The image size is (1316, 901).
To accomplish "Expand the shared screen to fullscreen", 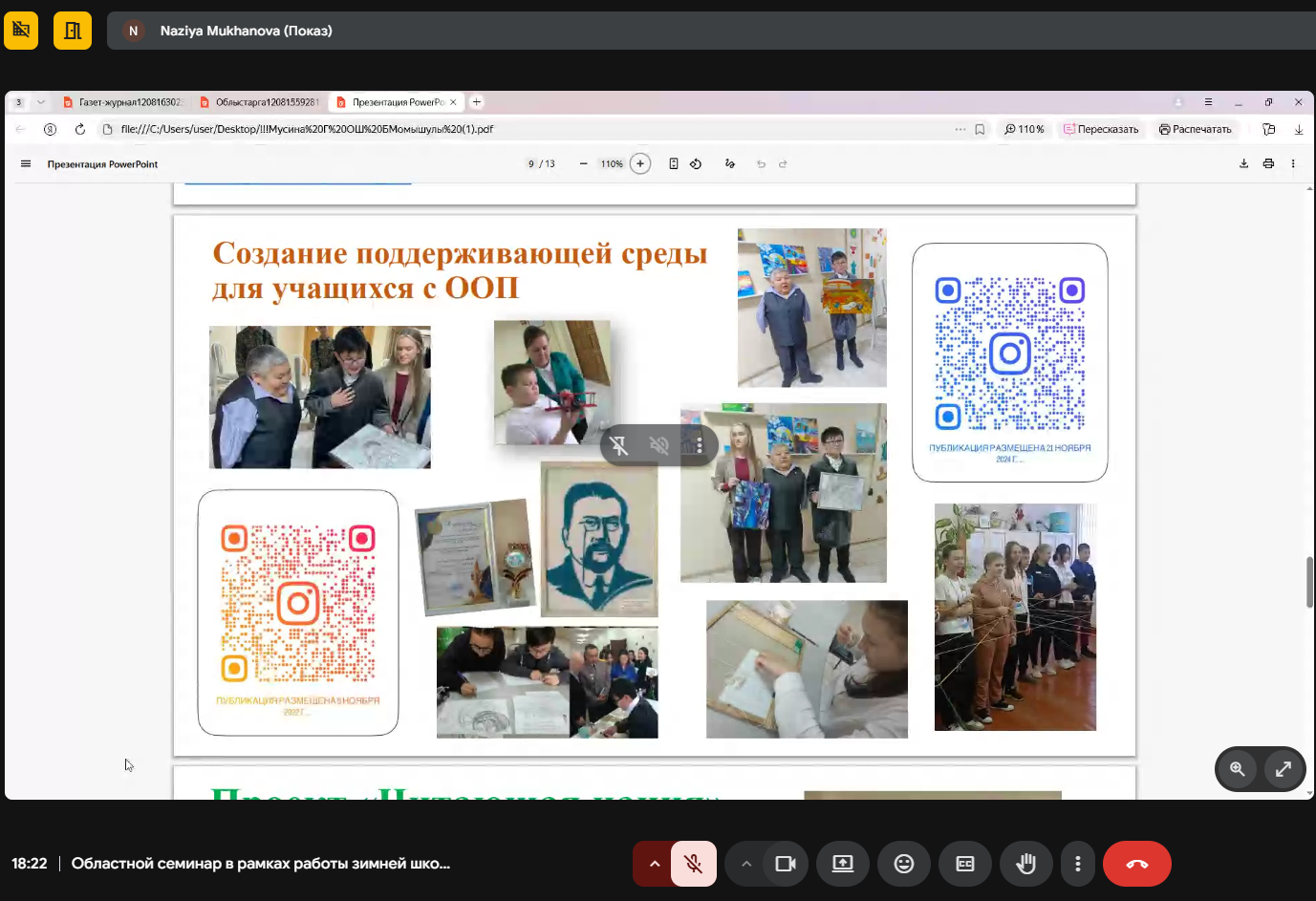I will [x=1284, y=769].
